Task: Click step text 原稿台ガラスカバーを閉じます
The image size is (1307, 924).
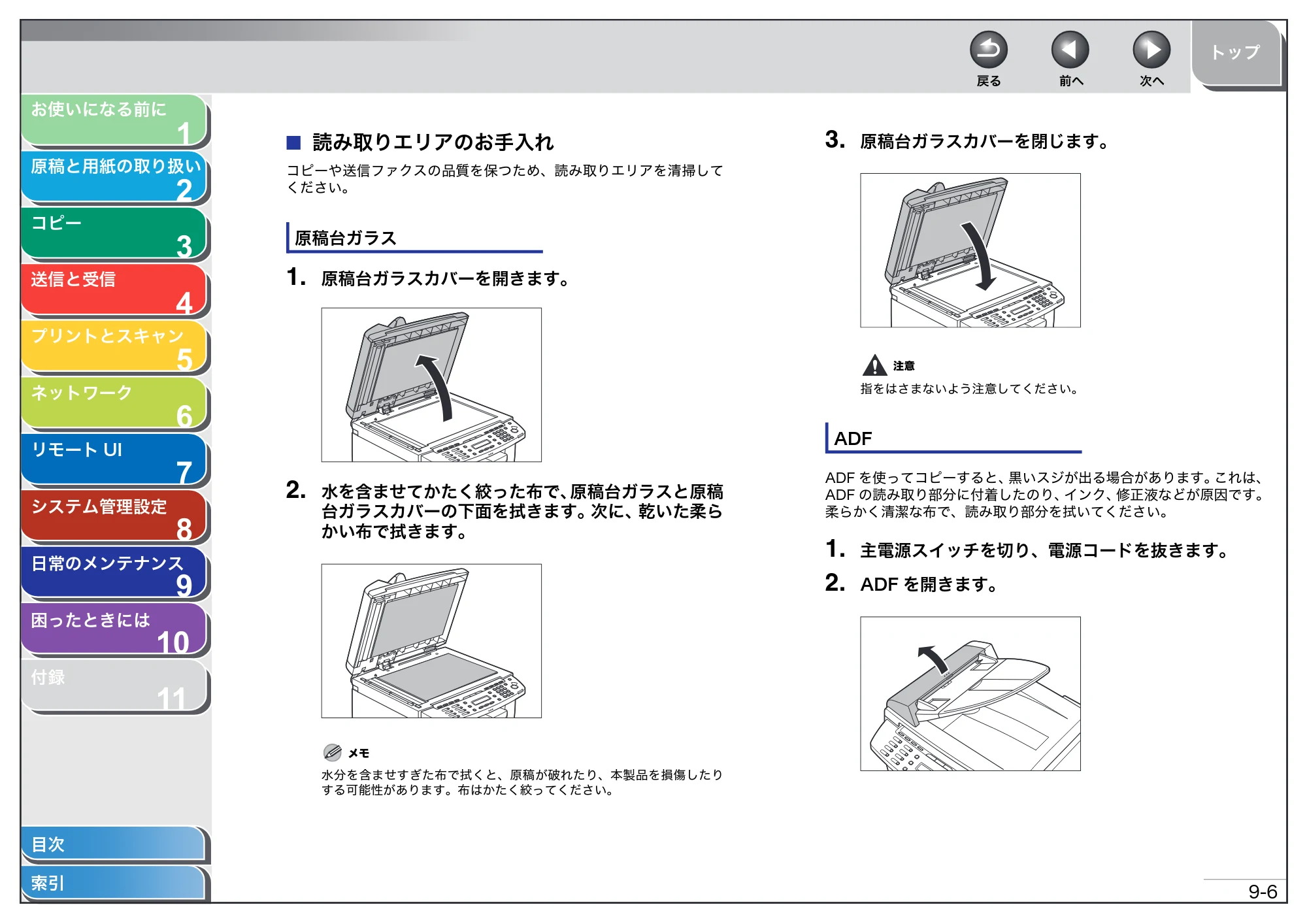Action: (984, 141)
